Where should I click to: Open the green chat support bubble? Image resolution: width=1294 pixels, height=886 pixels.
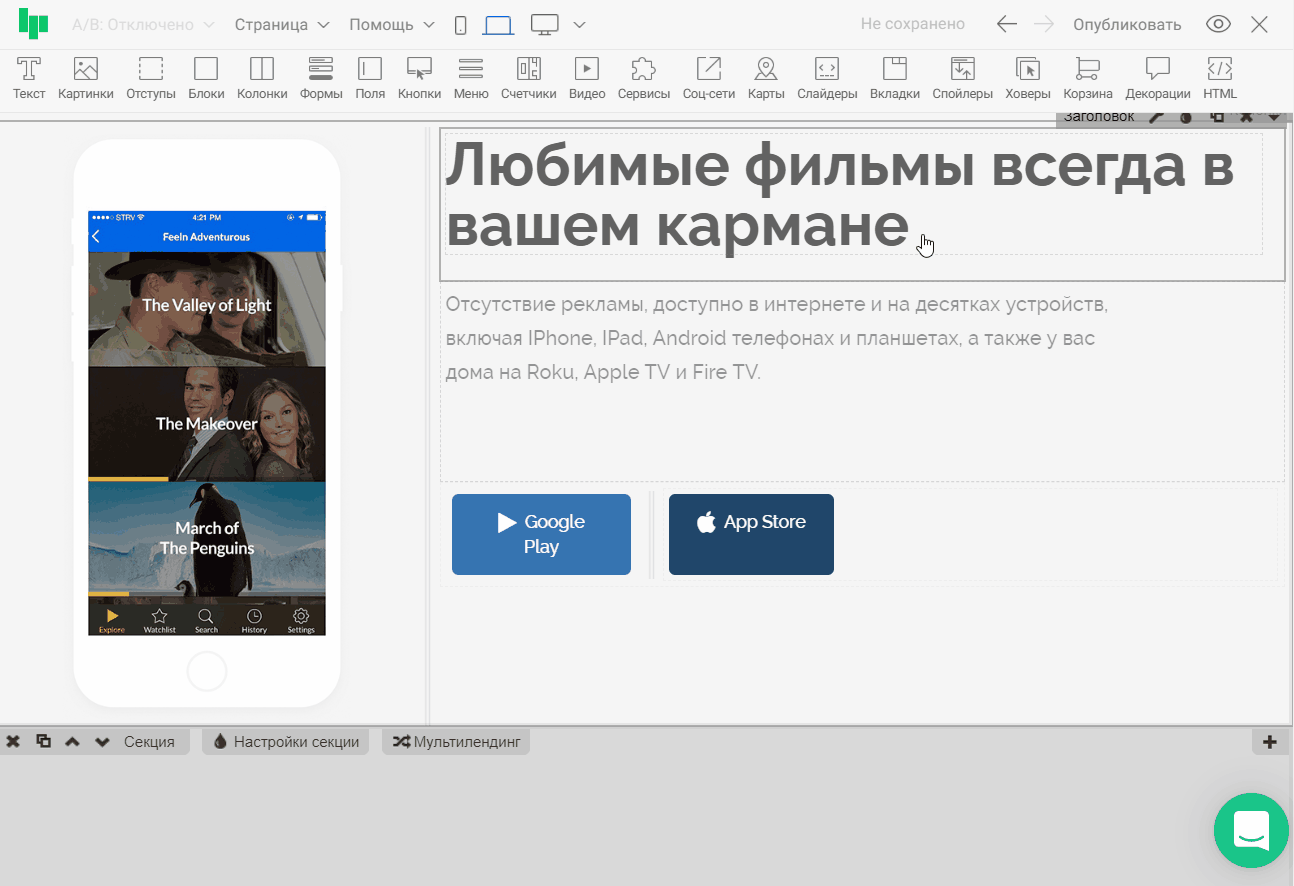(x=1251, y=830)
